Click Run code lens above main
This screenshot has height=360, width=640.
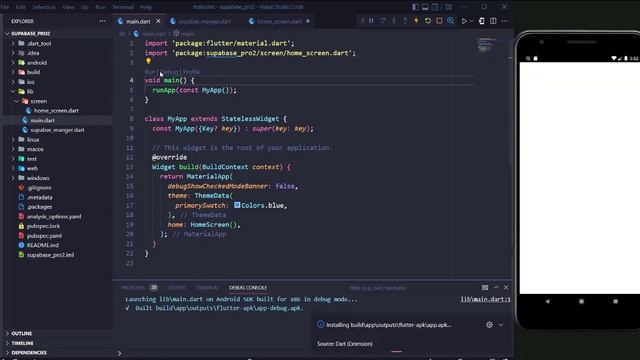(150, 72)
